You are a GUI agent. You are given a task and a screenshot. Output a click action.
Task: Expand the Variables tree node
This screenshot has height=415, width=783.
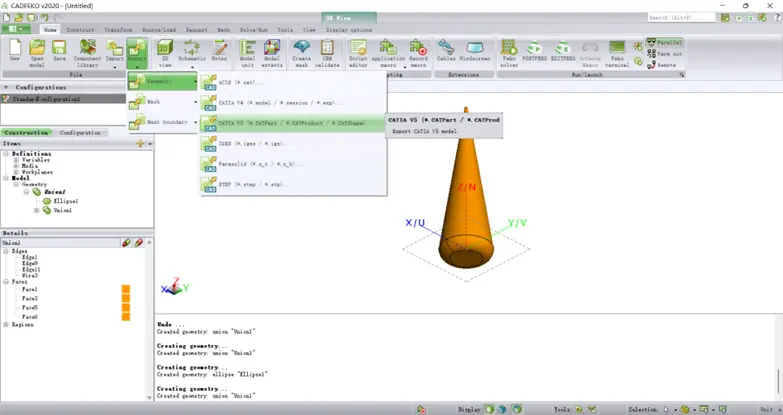tap(16, 160)
